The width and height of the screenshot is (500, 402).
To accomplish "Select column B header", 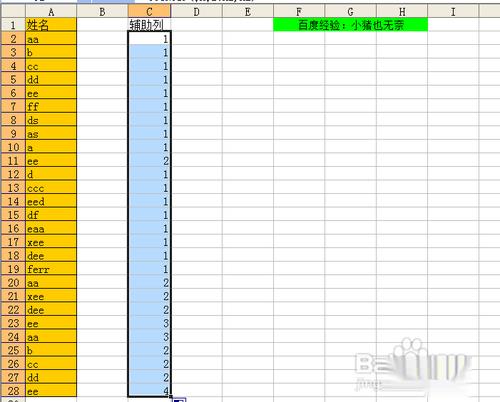I will tap(102, 12).
